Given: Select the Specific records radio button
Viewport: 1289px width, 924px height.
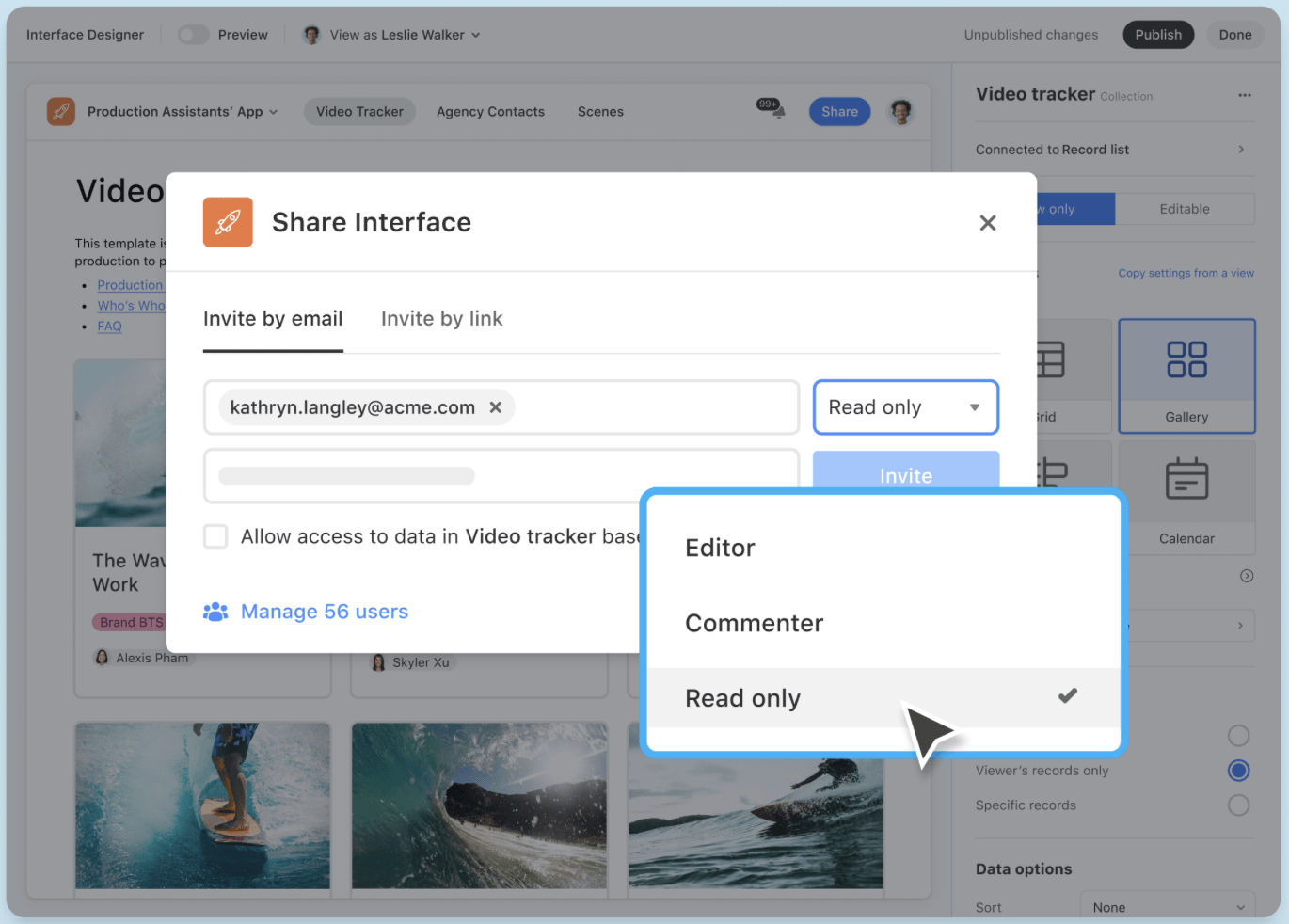Looking at the screenshot, I should click(1239, 805).
